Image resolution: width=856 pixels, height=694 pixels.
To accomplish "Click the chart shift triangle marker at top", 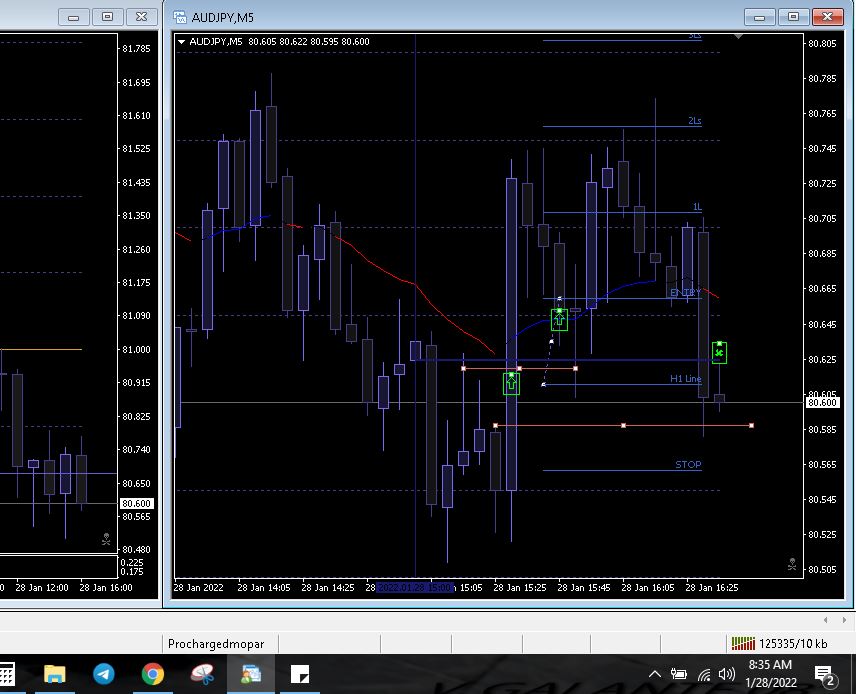I will [x=739, y=36].
